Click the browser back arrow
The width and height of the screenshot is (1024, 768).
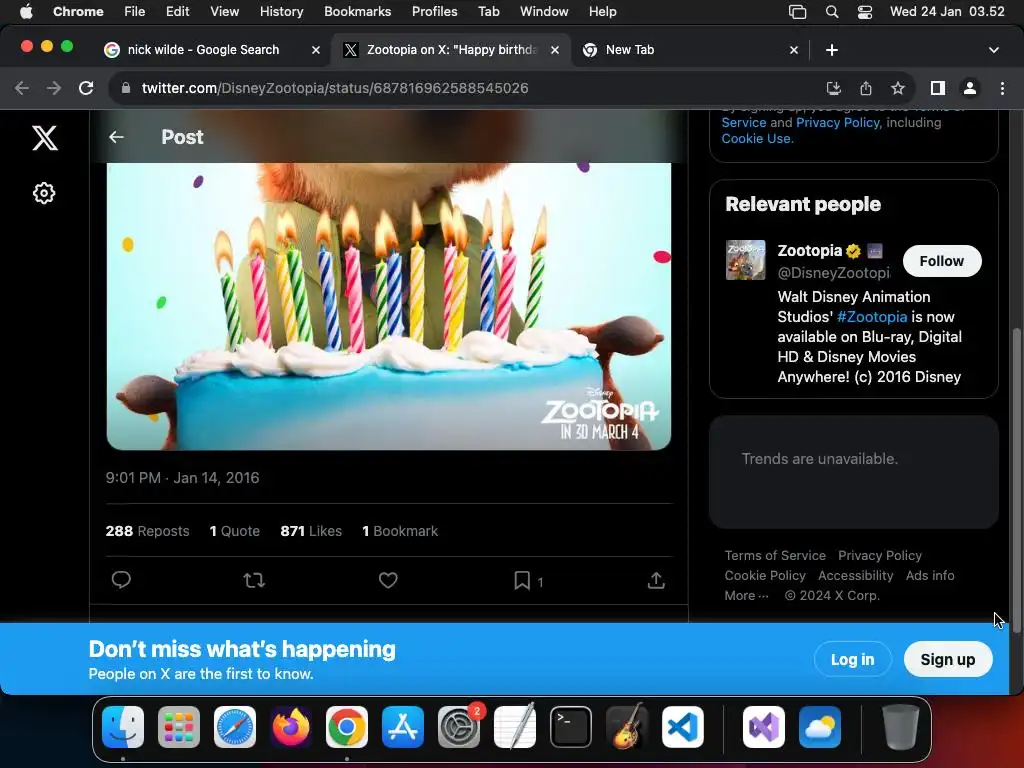pyautogui.click(x=22, y=88)
